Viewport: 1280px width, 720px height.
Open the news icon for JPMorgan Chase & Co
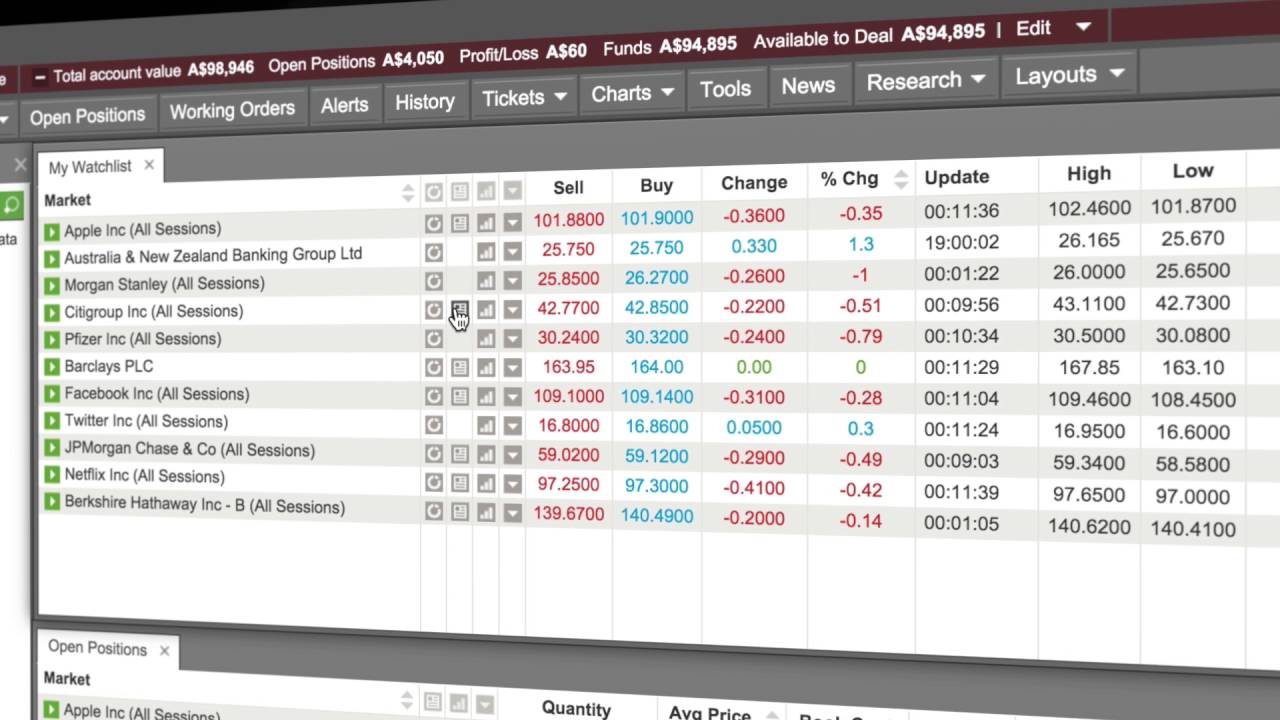[459, 454]
